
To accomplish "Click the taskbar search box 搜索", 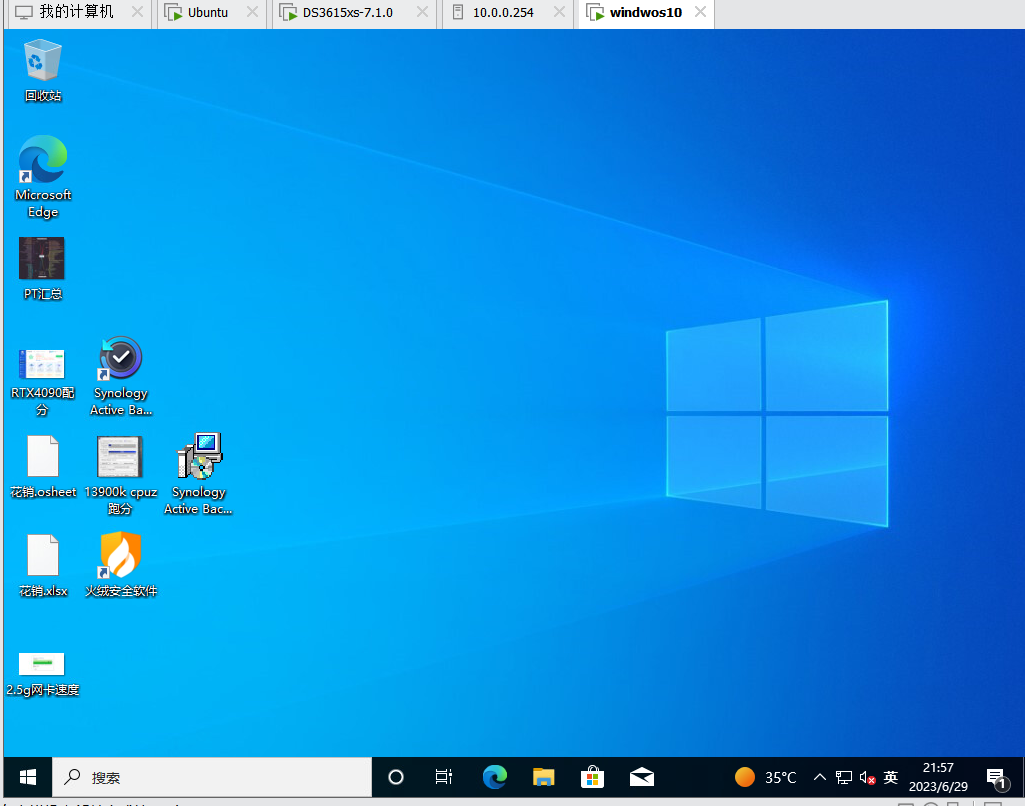I will [x=212, y=777].
